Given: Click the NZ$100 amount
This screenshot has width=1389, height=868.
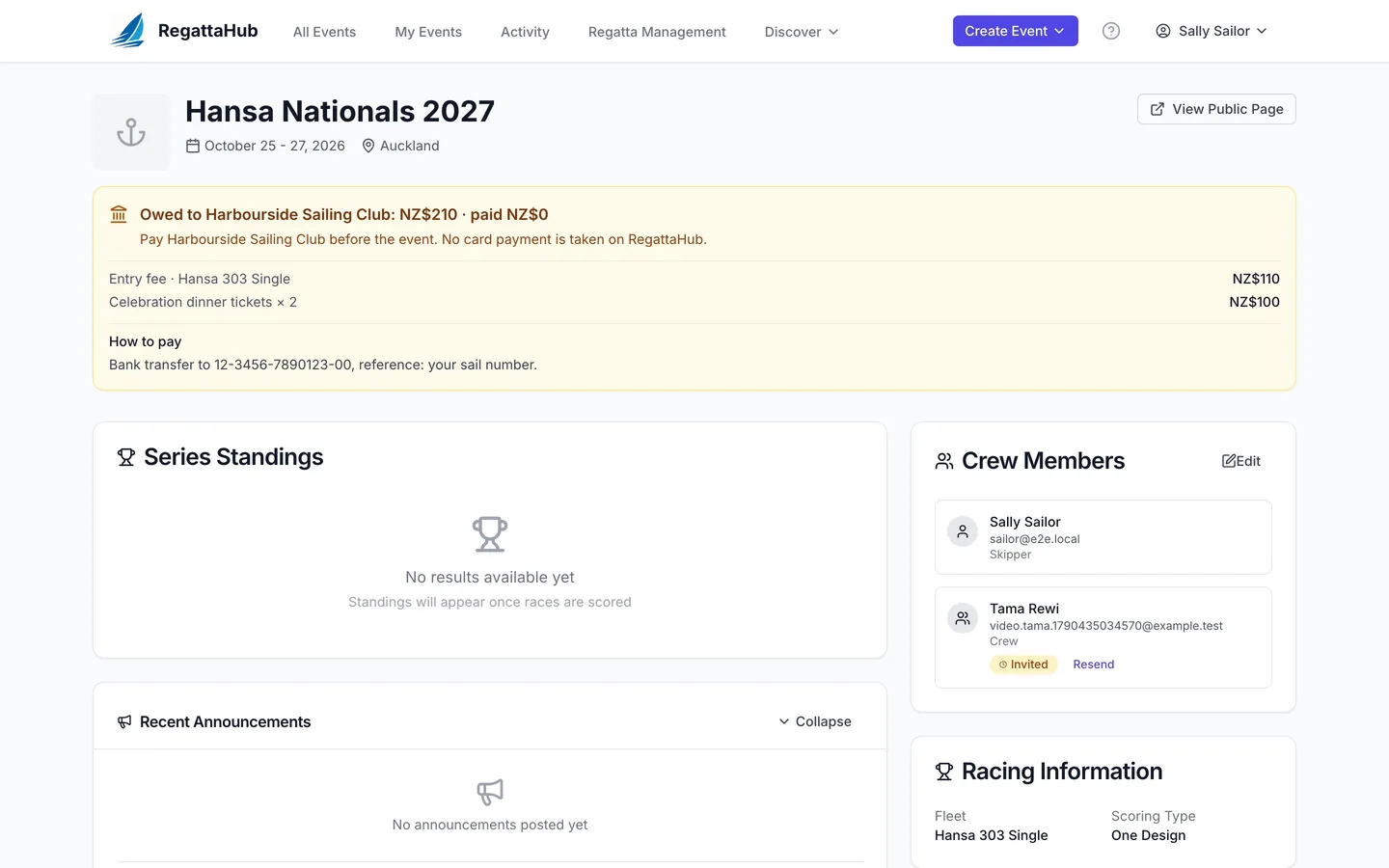Looking at the screenshot, I should click(1254, 302).
